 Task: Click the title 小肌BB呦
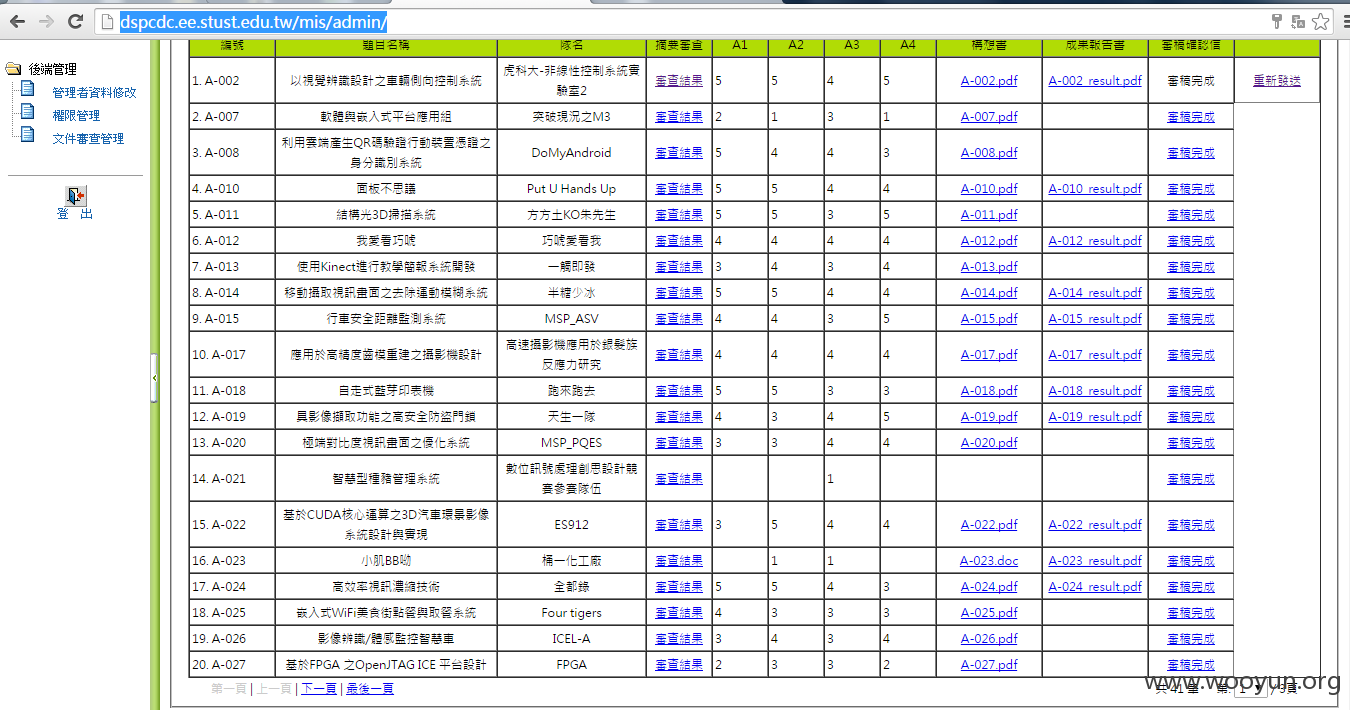(386, 561)
